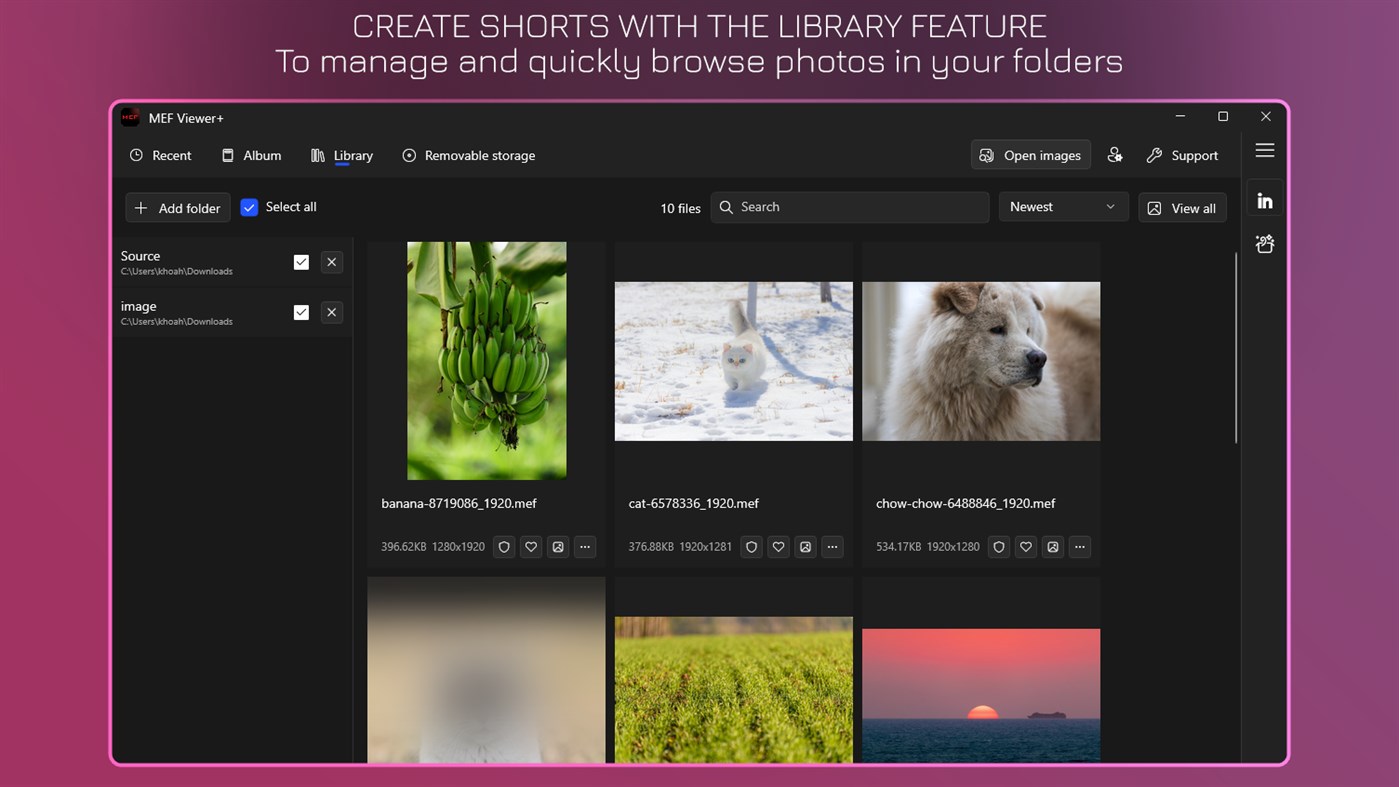Select the magic effects icon in the right sidebar
This screenshot has height=787, width=1399.
click(x=1264, y=243)
